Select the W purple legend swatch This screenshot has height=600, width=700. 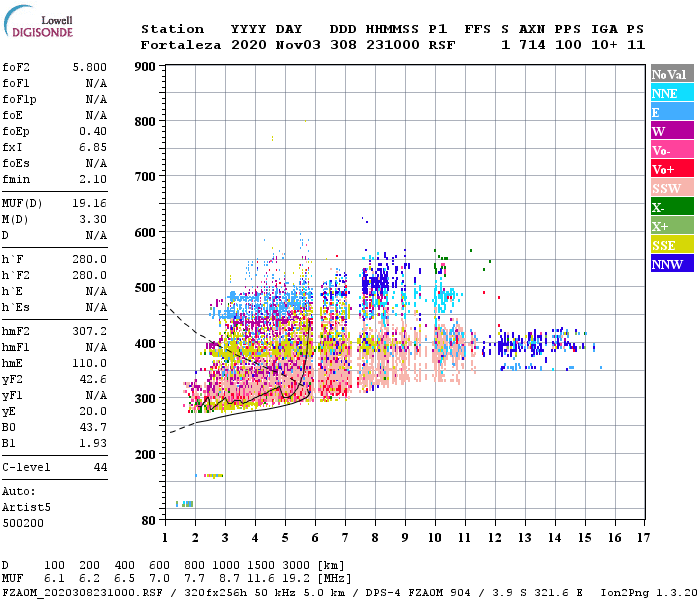[672, 131]
